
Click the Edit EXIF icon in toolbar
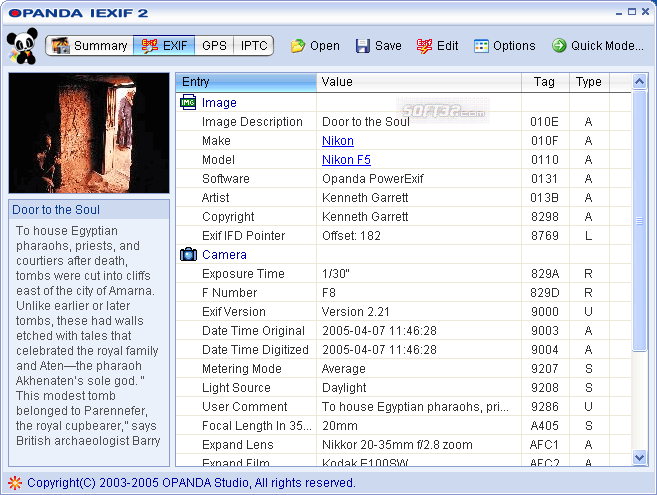(x=424, y=46)
